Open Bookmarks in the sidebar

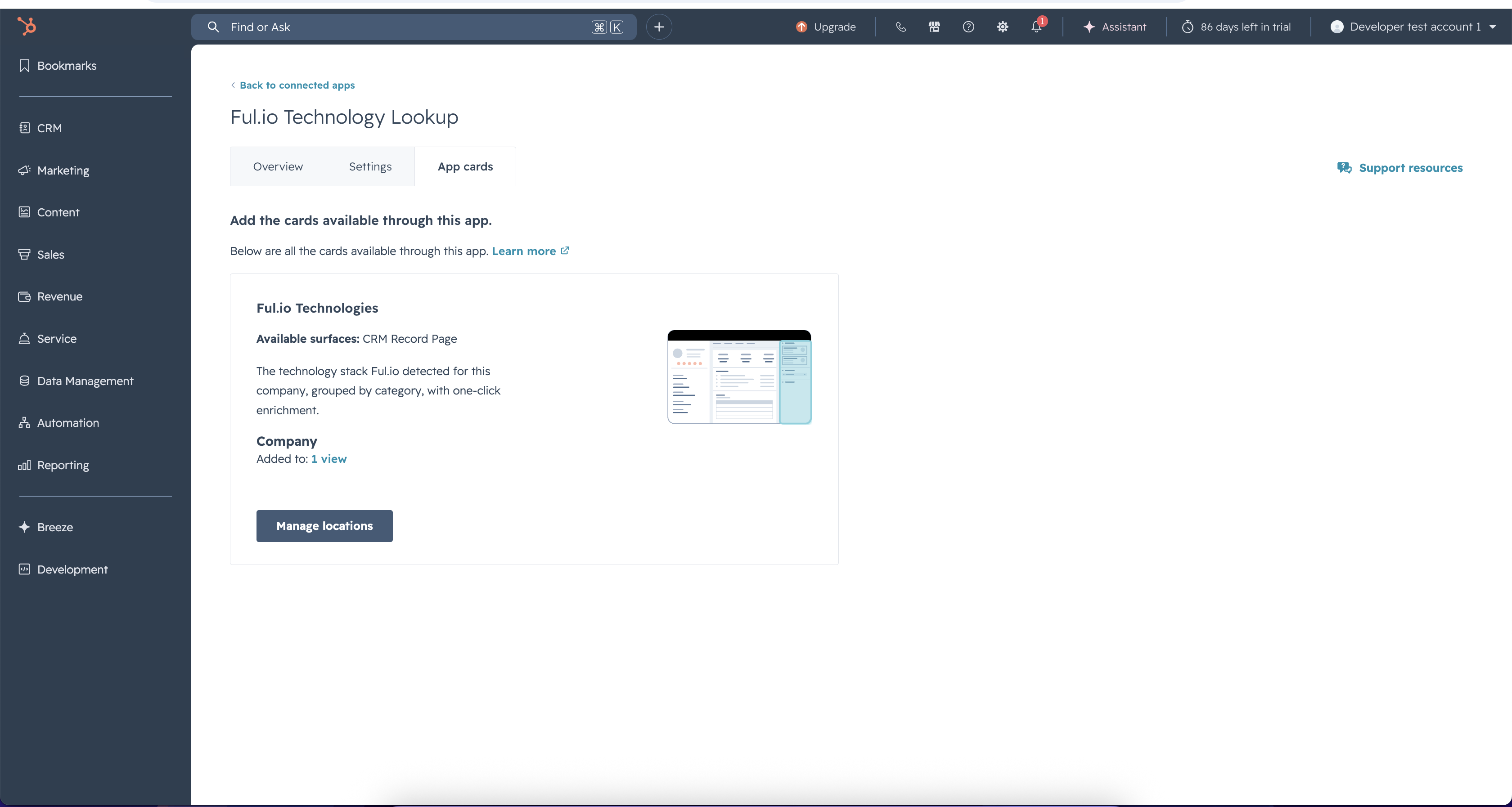pyautogui.click(x=58, y=66)
